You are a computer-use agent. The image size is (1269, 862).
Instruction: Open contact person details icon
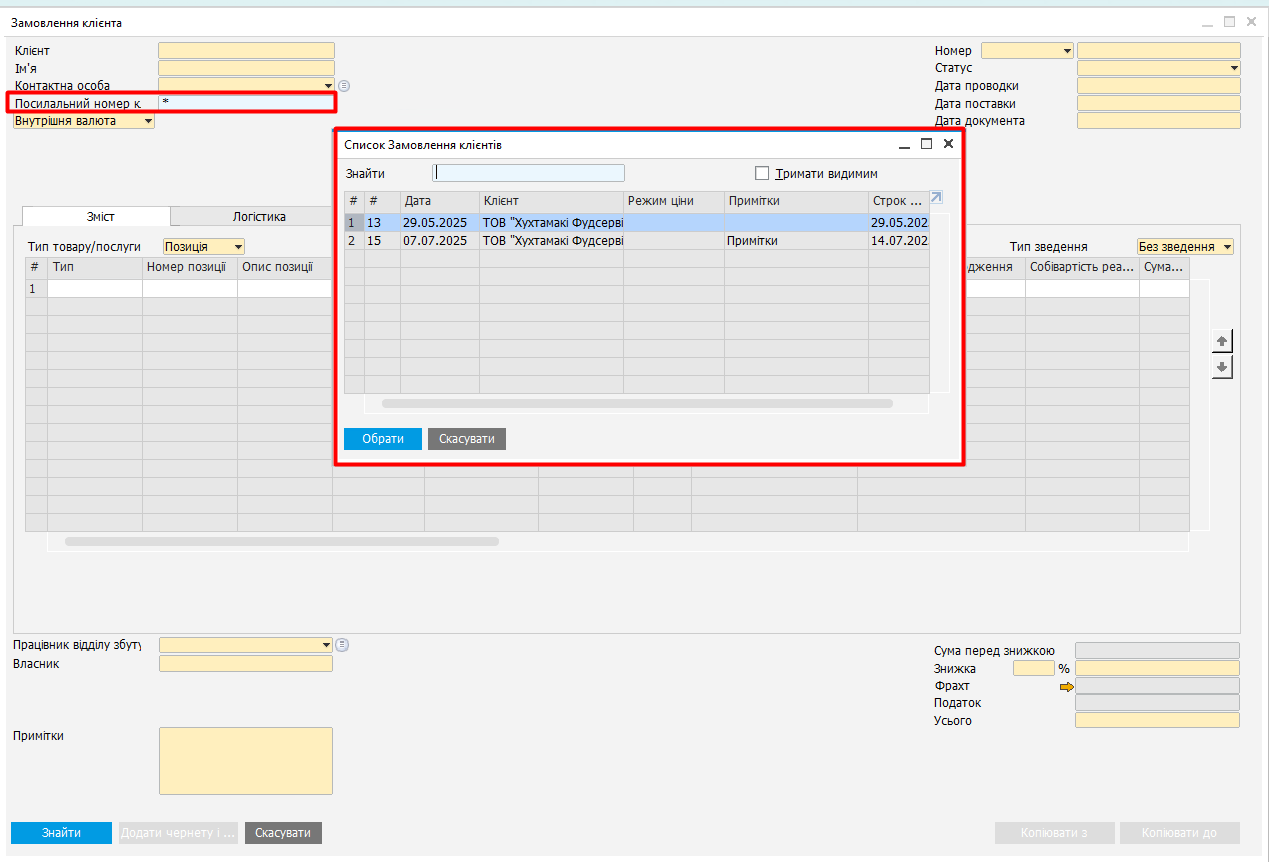point(344,86)
